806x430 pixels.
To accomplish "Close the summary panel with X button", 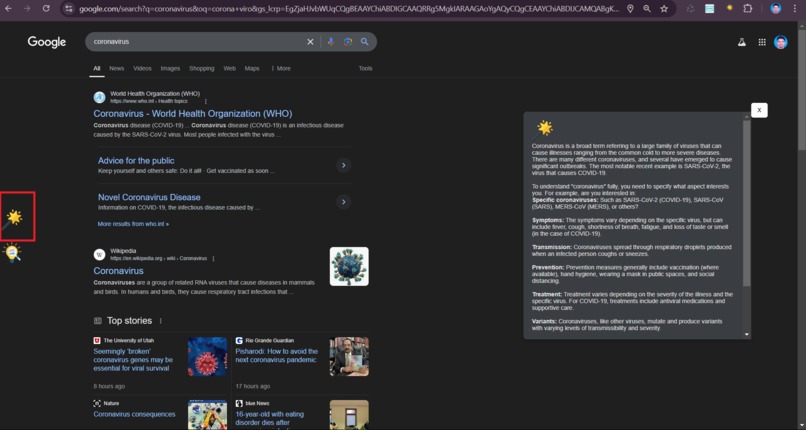I will (x=759, y=110).
